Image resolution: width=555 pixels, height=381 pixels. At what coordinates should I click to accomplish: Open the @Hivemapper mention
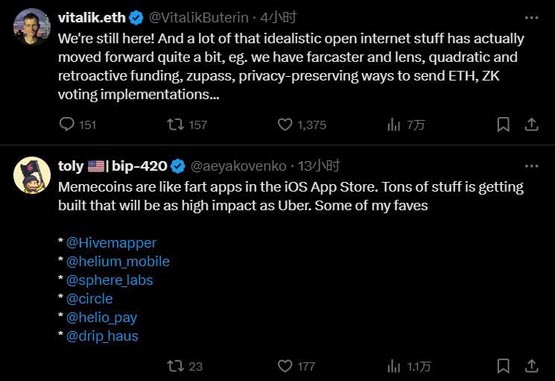pyautogui.click(x=111, y=243)
